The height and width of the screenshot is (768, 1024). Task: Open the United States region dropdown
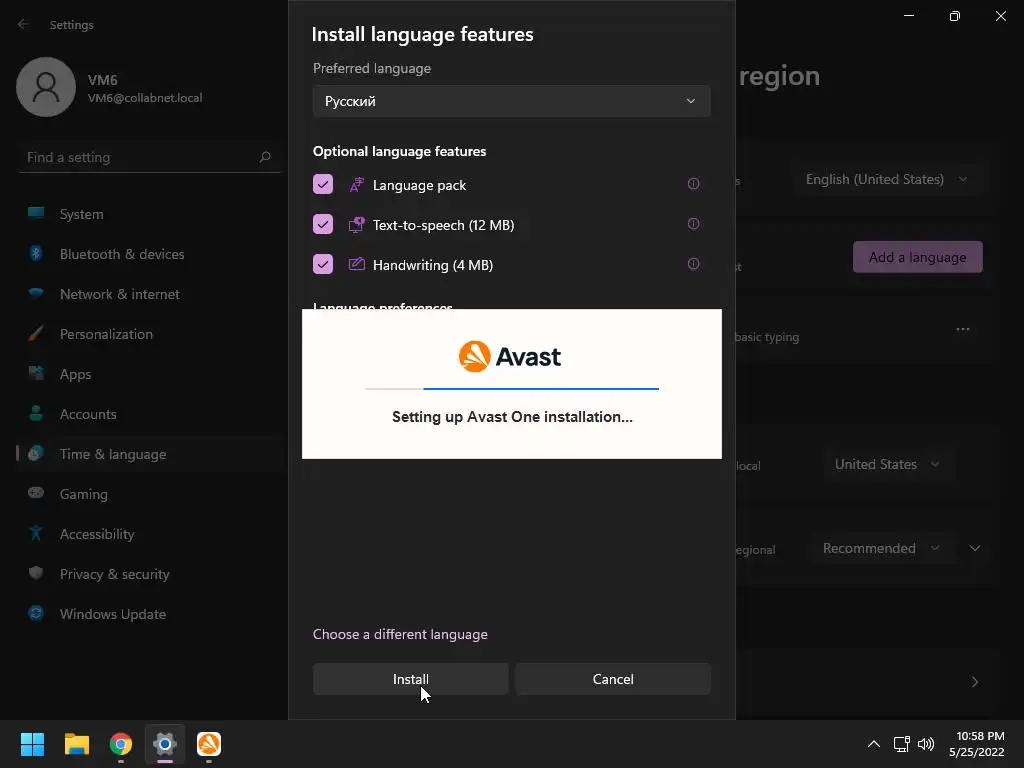point(887,464)
